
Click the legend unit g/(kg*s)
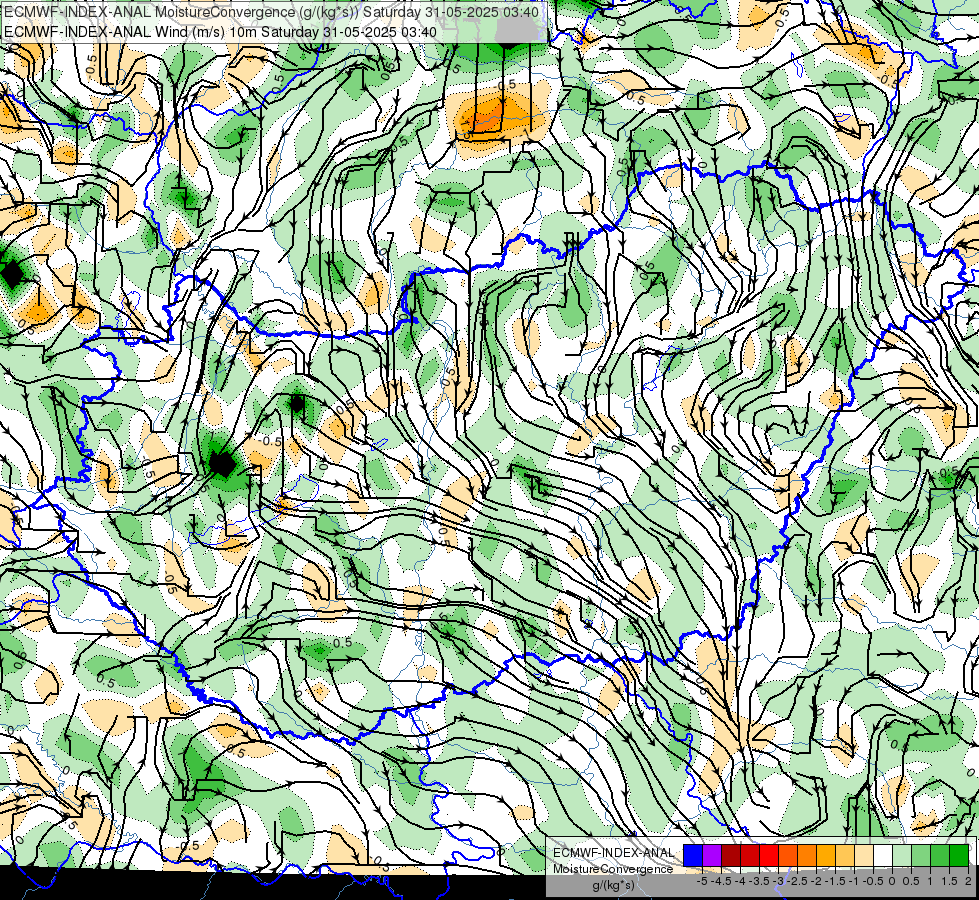coord(613,886)
